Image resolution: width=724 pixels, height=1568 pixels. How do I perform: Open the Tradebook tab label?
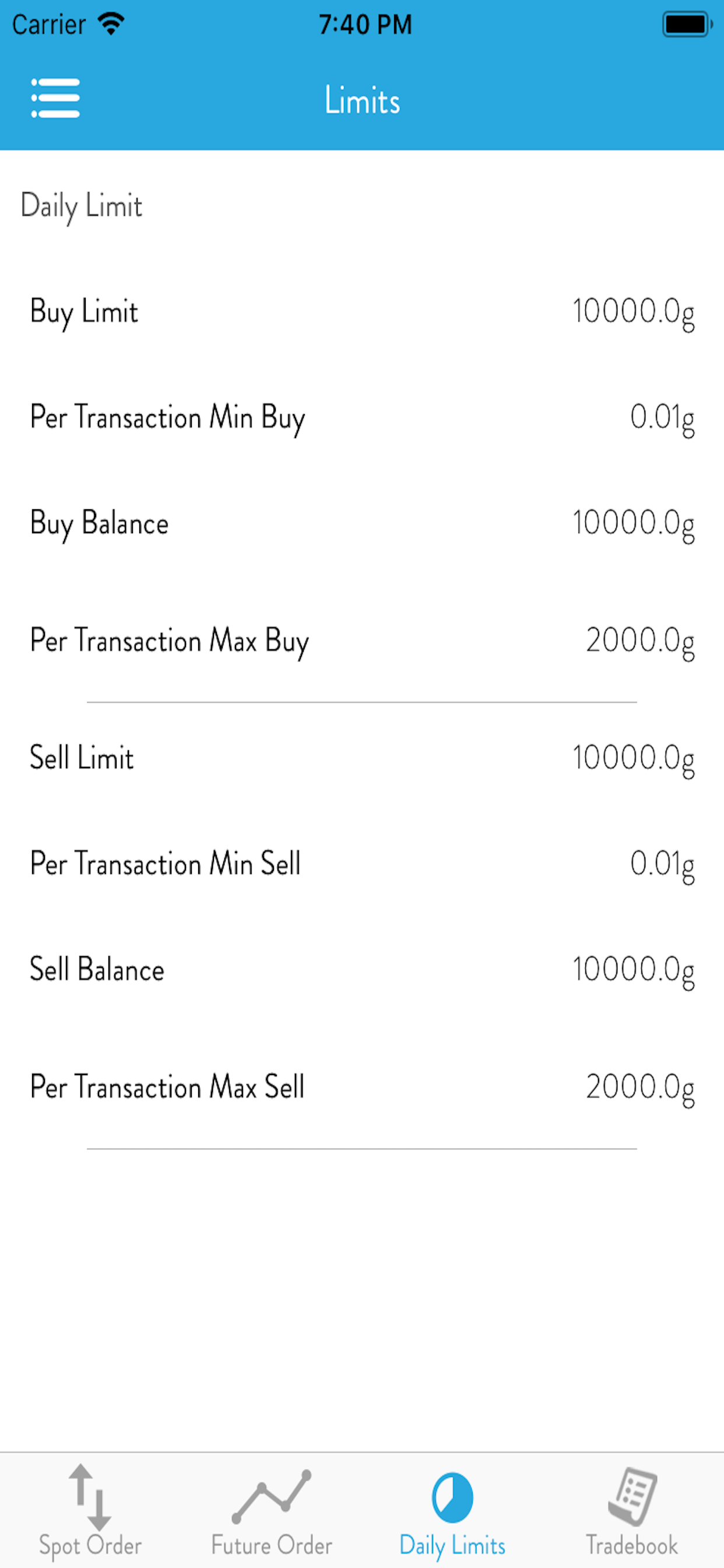tap(632, 1545)
